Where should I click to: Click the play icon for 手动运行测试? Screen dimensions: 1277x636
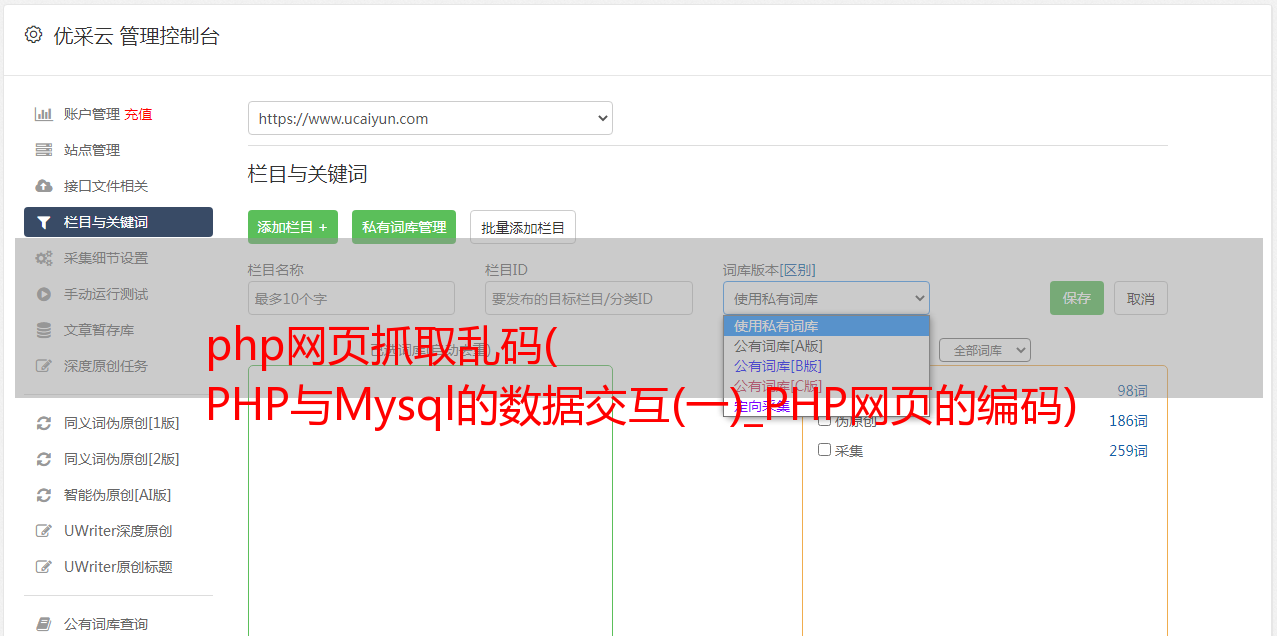pos(43,294)
